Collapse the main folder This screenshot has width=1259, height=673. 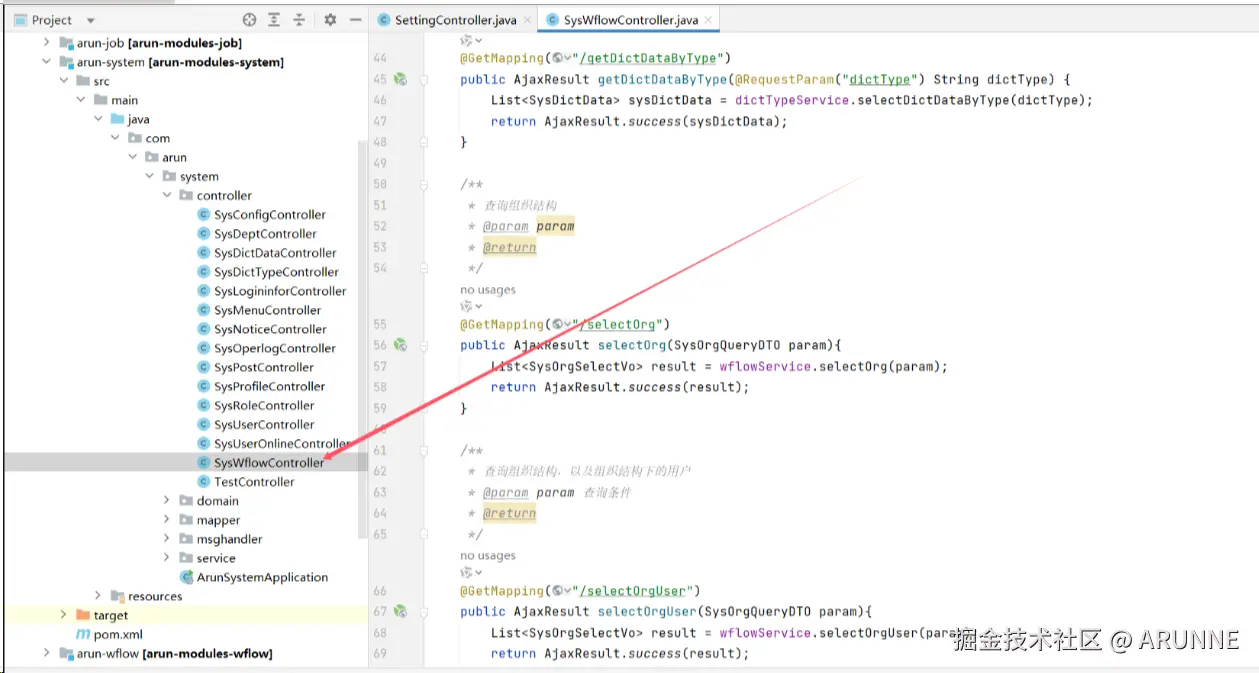tap(81, 100)
